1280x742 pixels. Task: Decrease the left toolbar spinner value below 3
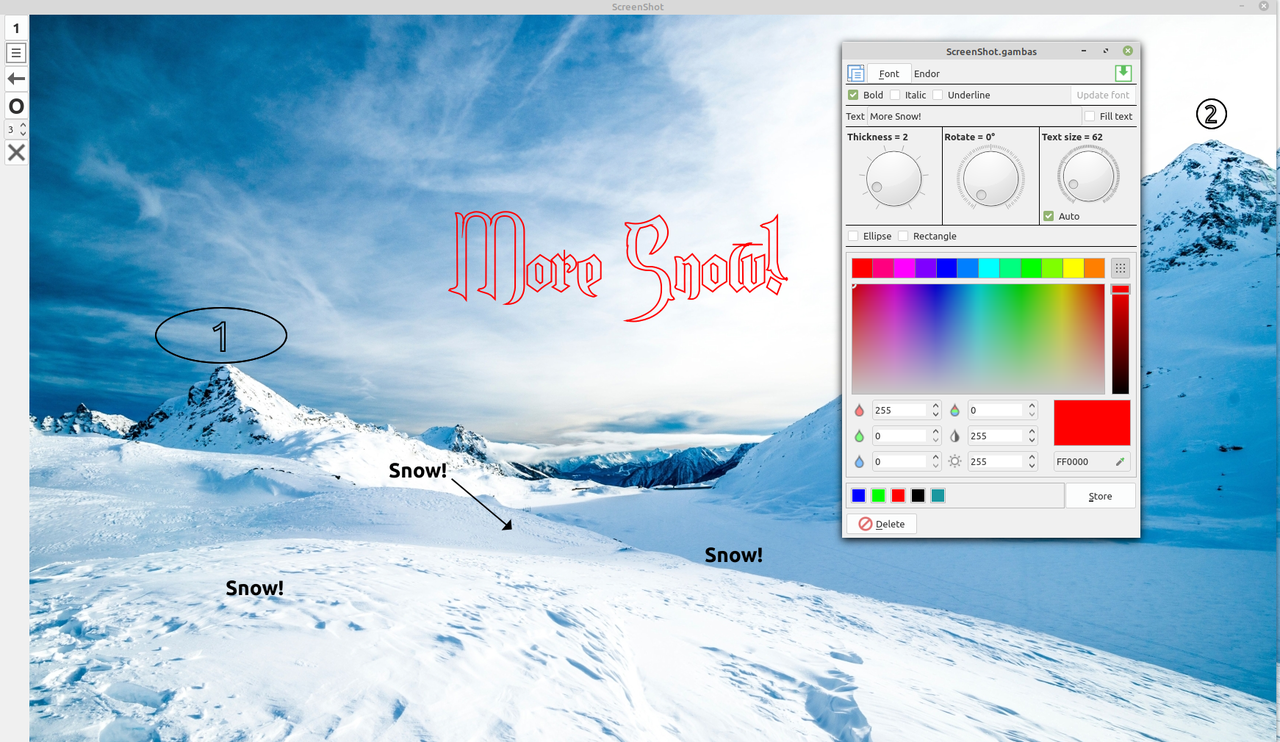click(x=23, y=133)
